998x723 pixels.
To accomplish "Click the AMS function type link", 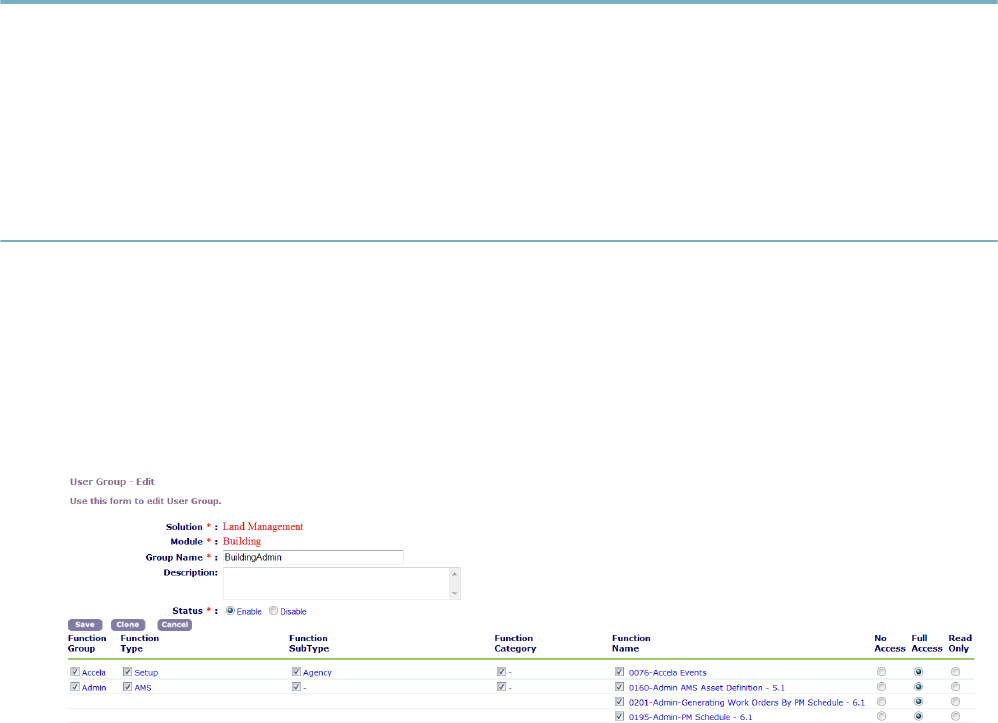I will point(143,688).
